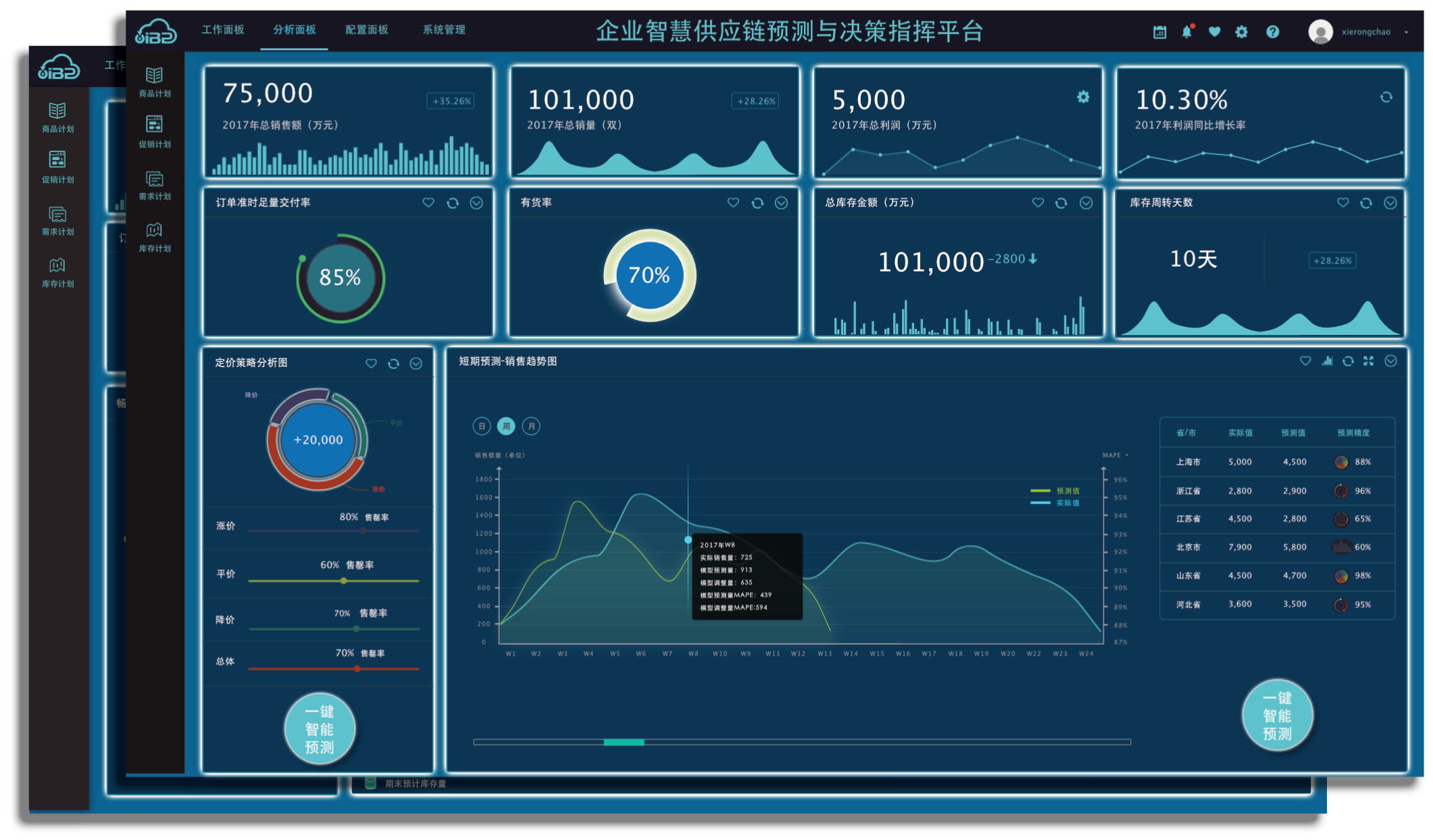This screenshot has width=1433, height=840.
Task: Favorite the 库存周转天数 panel
Action: tap(1342, 203)
